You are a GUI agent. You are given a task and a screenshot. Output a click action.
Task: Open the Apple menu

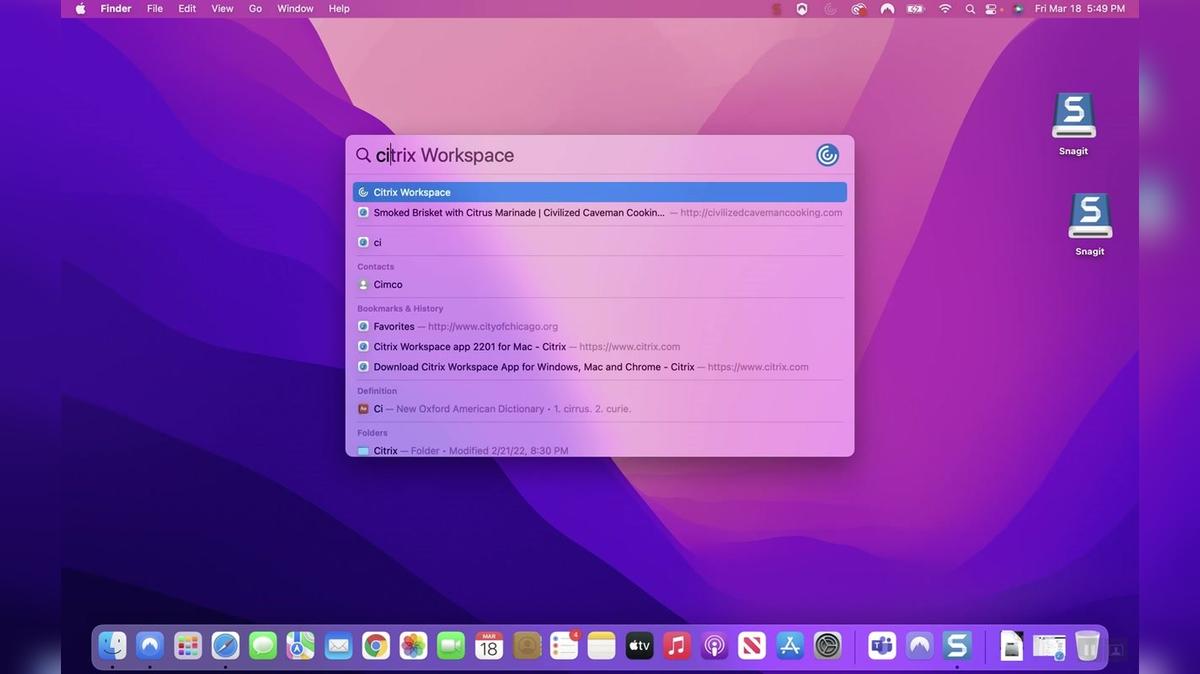pyautogui.click(x=80, y=9)
